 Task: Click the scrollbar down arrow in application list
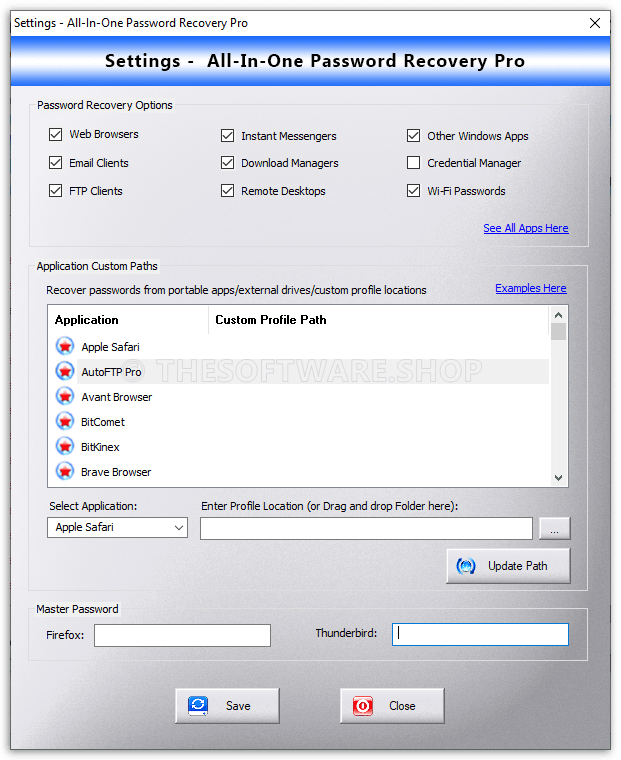558,478
